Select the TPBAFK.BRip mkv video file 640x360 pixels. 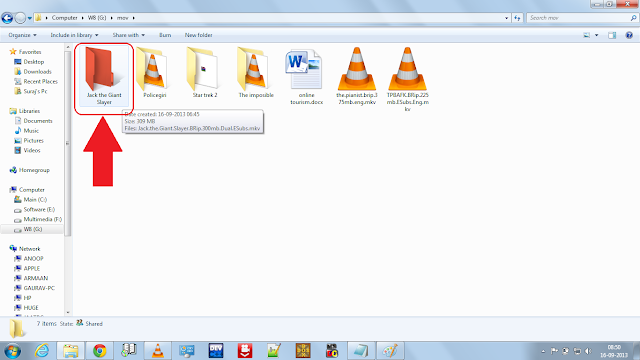pos(407,79)
